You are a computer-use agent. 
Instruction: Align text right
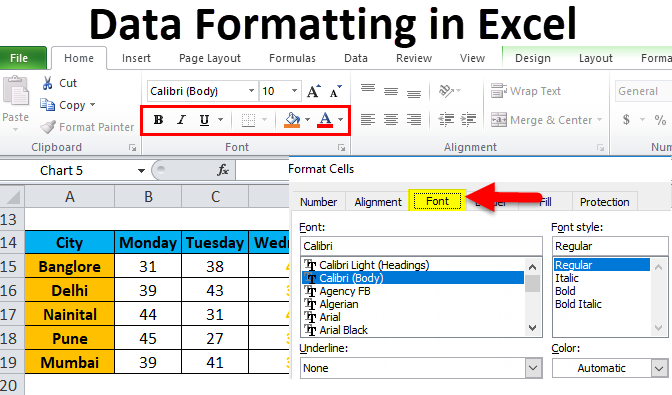coord(414,120)
